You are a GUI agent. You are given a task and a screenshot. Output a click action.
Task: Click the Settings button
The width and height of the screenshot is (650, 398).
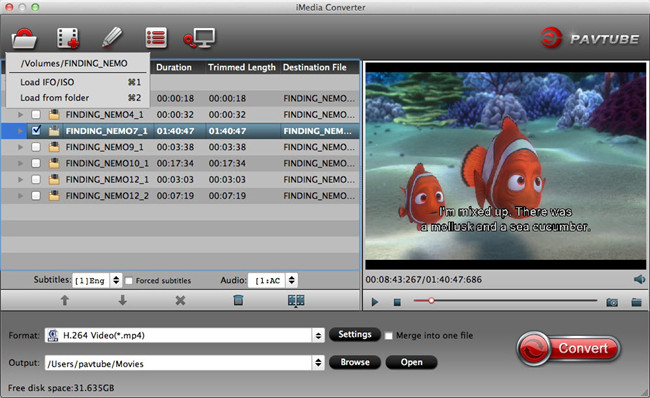coord(355,334)
